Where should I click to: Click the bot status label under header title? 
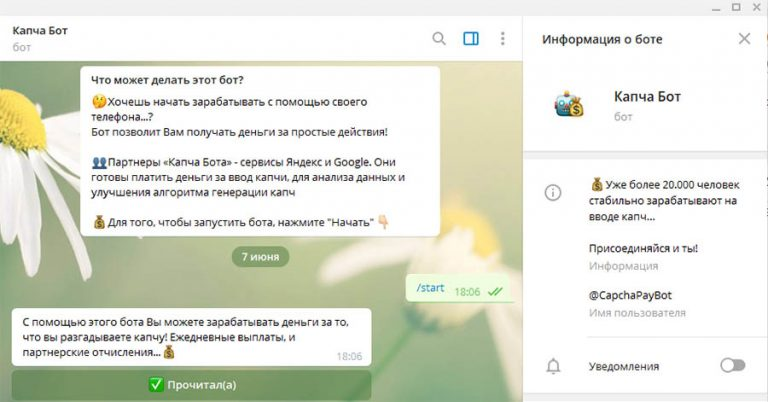tap(22, 47)
